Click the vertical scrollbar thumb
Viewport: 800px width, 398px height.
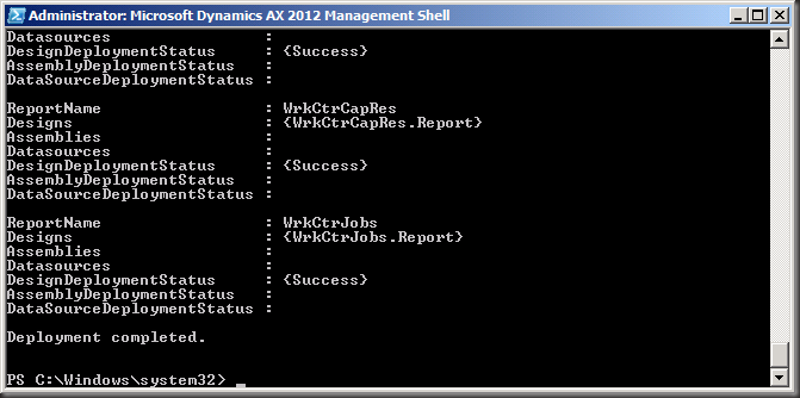point(780,355)
